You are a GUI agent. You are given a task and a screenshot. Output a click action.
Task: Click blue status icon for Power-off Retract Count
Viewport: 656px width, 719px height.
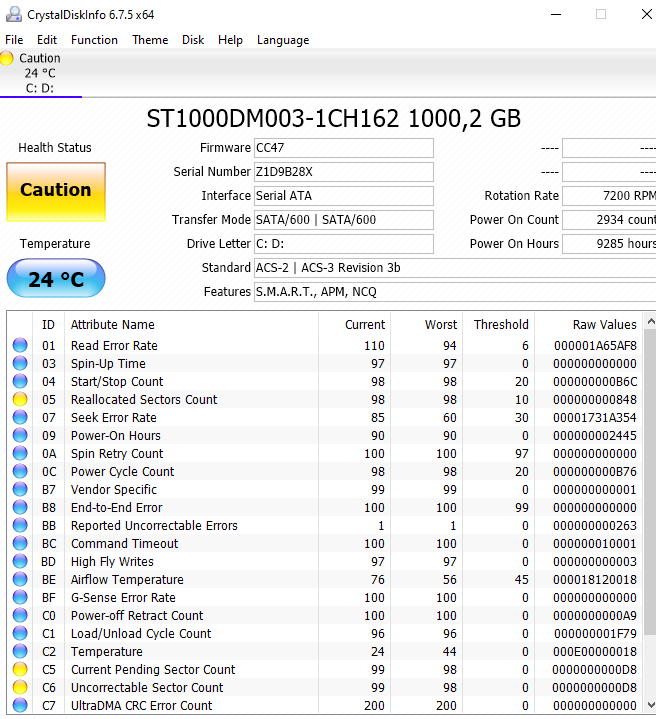click(x=20, y=615)
